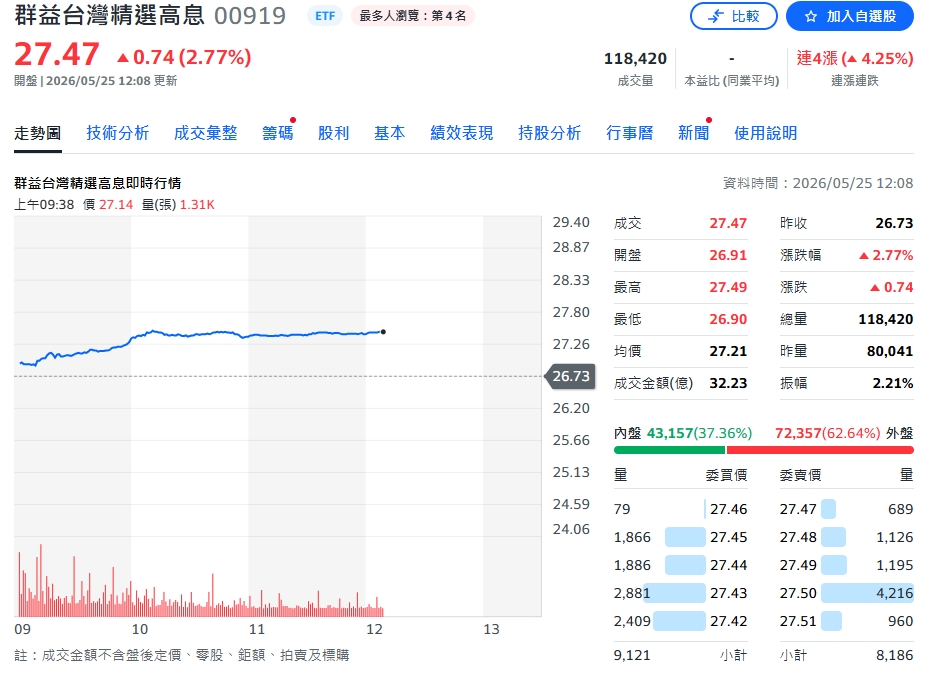The width and height of the screenshot is (931, 674).
Task: Switch to the 行事曆 tab
Action: tap(629, 133)
